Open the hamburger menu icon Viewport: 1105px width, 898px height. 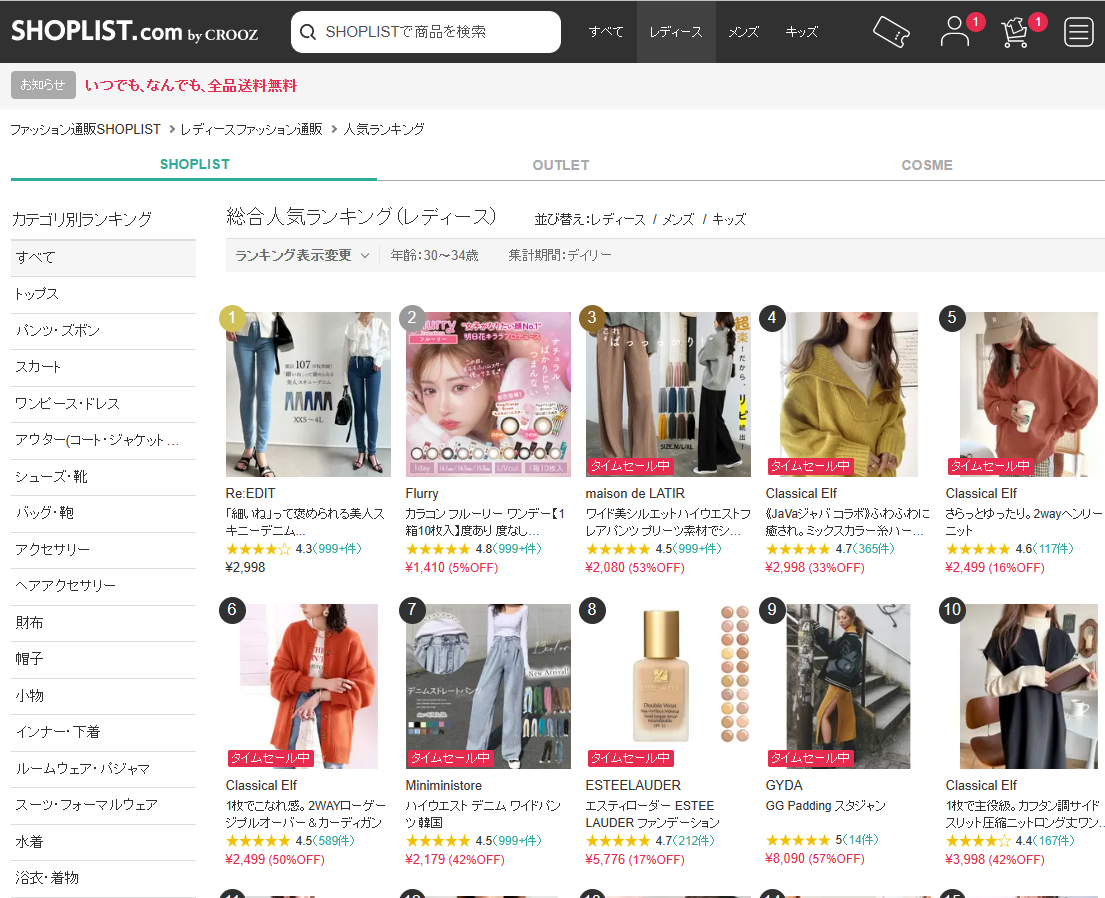(x=1078, y=32)
